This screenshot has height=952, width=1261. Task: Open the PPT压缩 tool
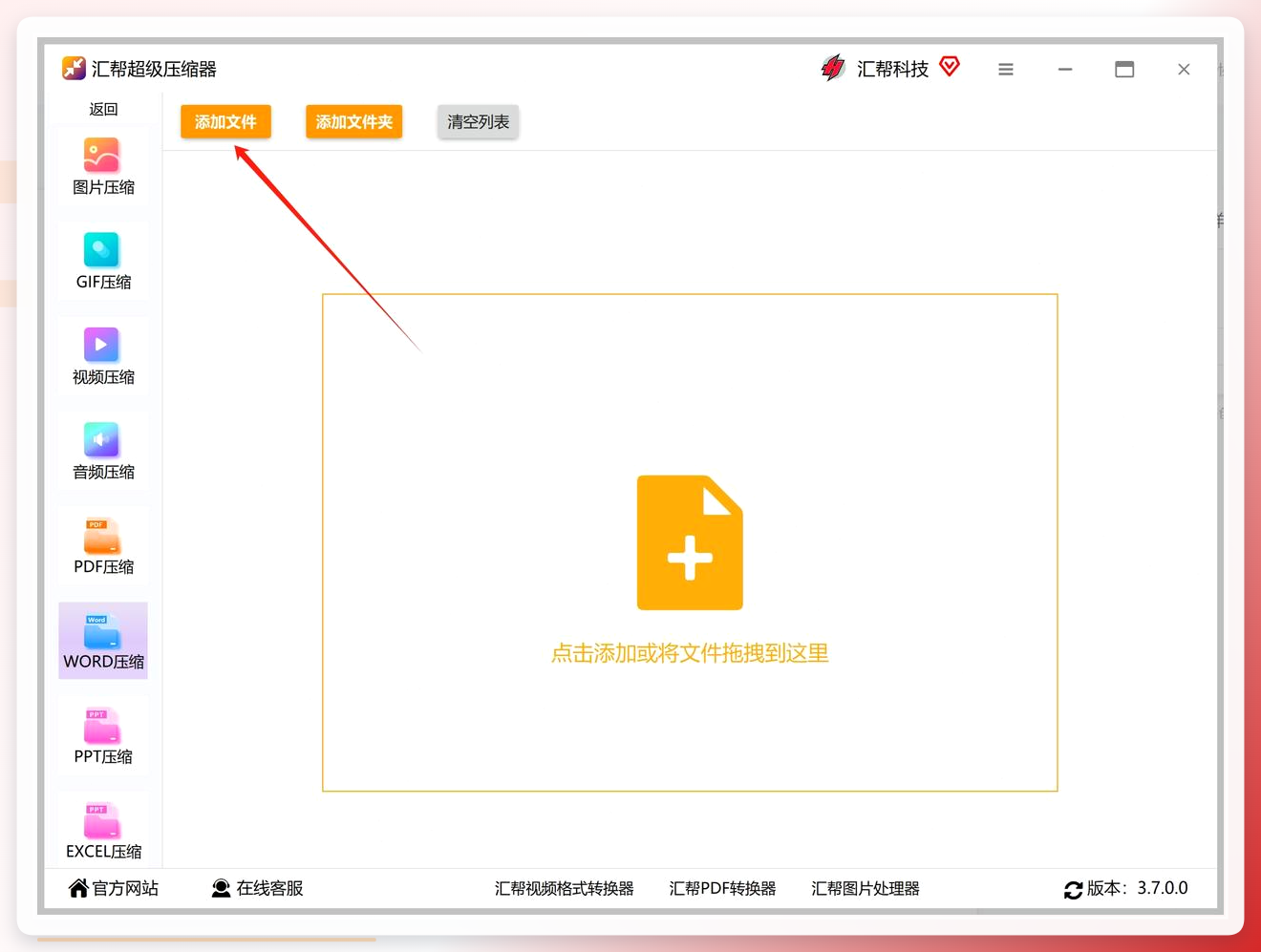click(103, 736)
